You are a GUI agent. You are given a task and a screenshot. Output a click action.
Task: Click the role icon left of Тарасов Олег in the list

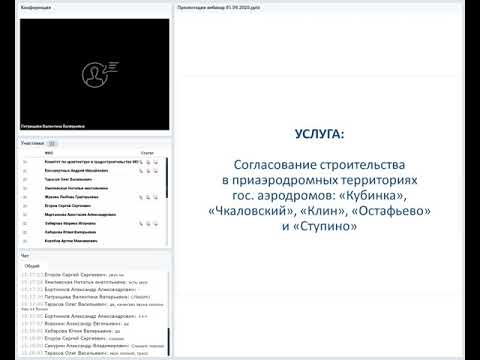pyautogui.click(x=25, y=179)
